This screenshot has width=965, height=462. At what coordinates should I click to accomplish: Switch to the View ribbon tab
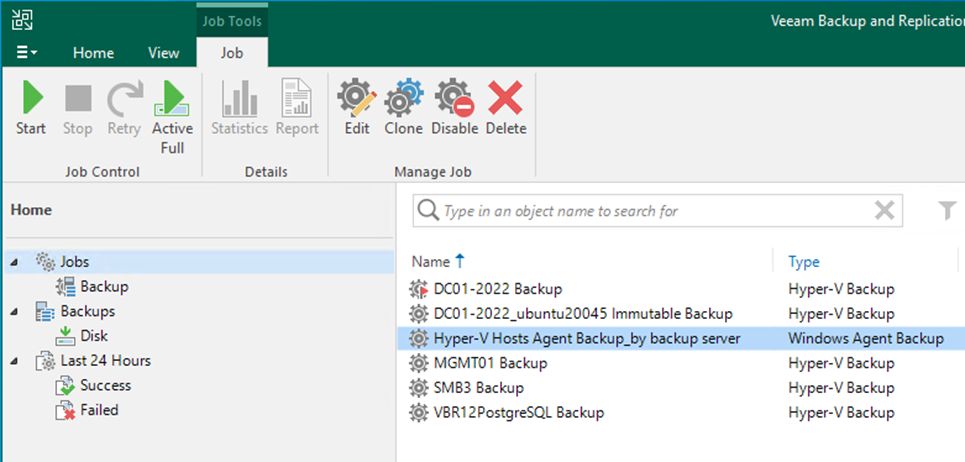tap(164, 53)
